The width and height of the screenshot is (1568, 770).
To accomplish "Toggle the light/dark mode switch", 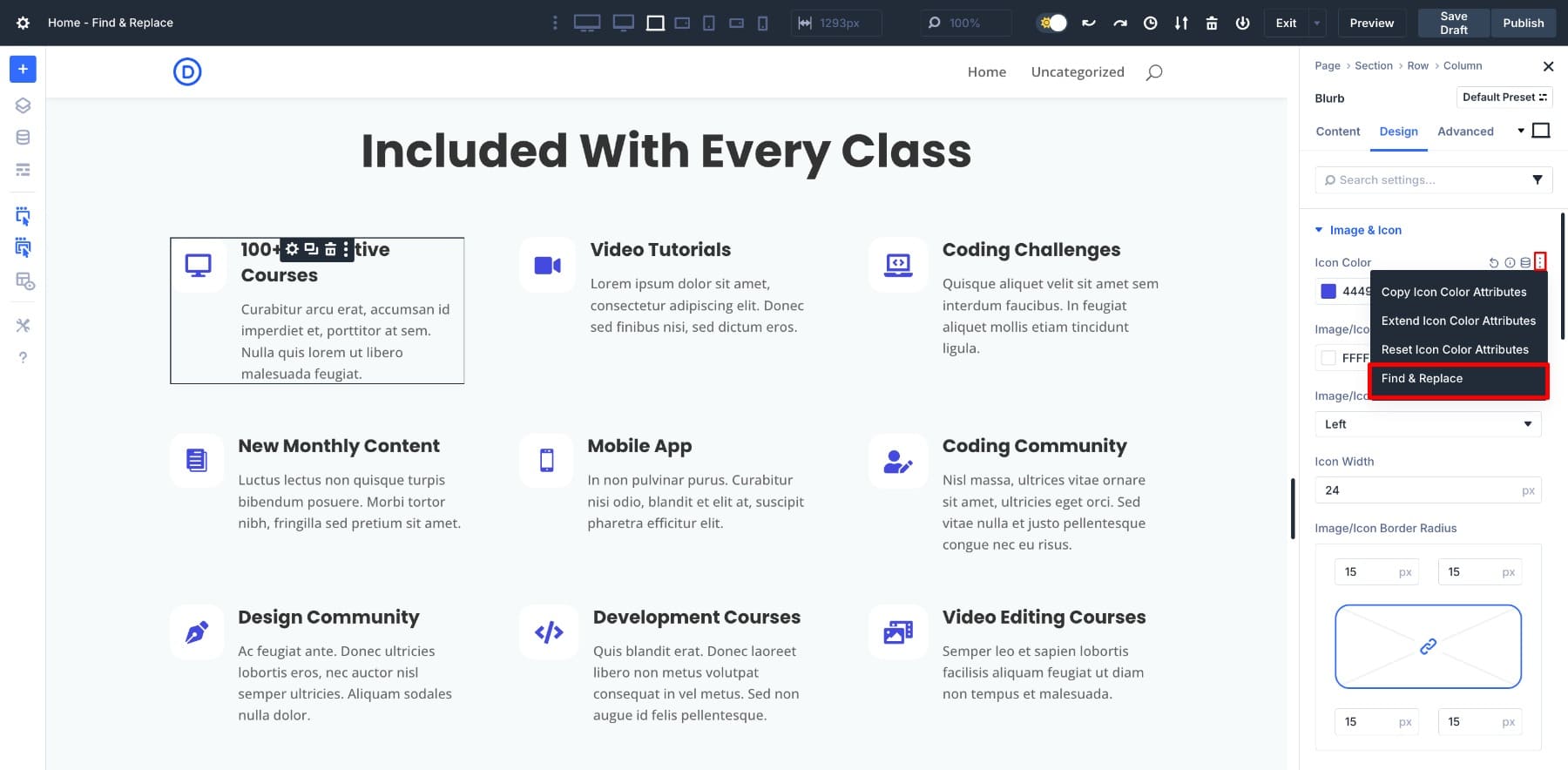I will click(x=1052, y=23).
